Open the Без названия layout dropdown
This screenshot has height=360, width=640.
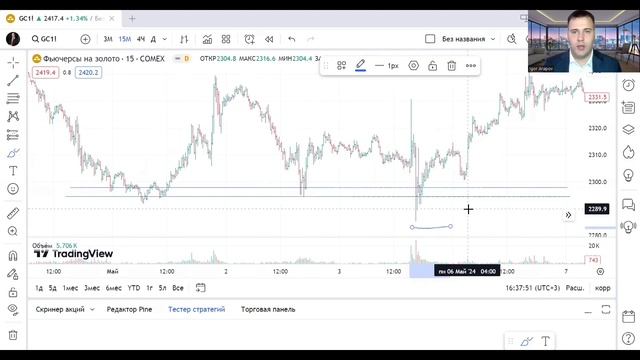click(x=469, y=39)
